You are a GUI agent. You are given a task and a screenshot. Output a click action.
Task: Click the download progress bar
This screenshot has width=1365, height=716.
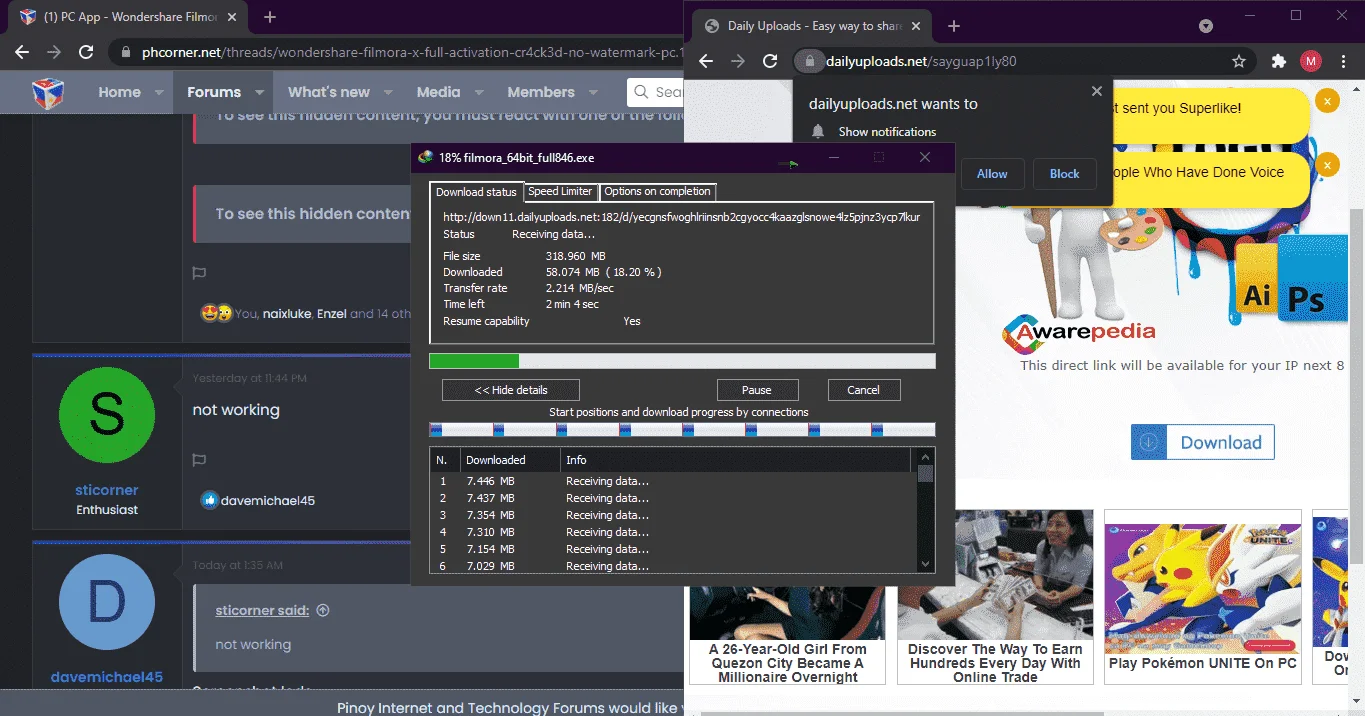[682, 361]
